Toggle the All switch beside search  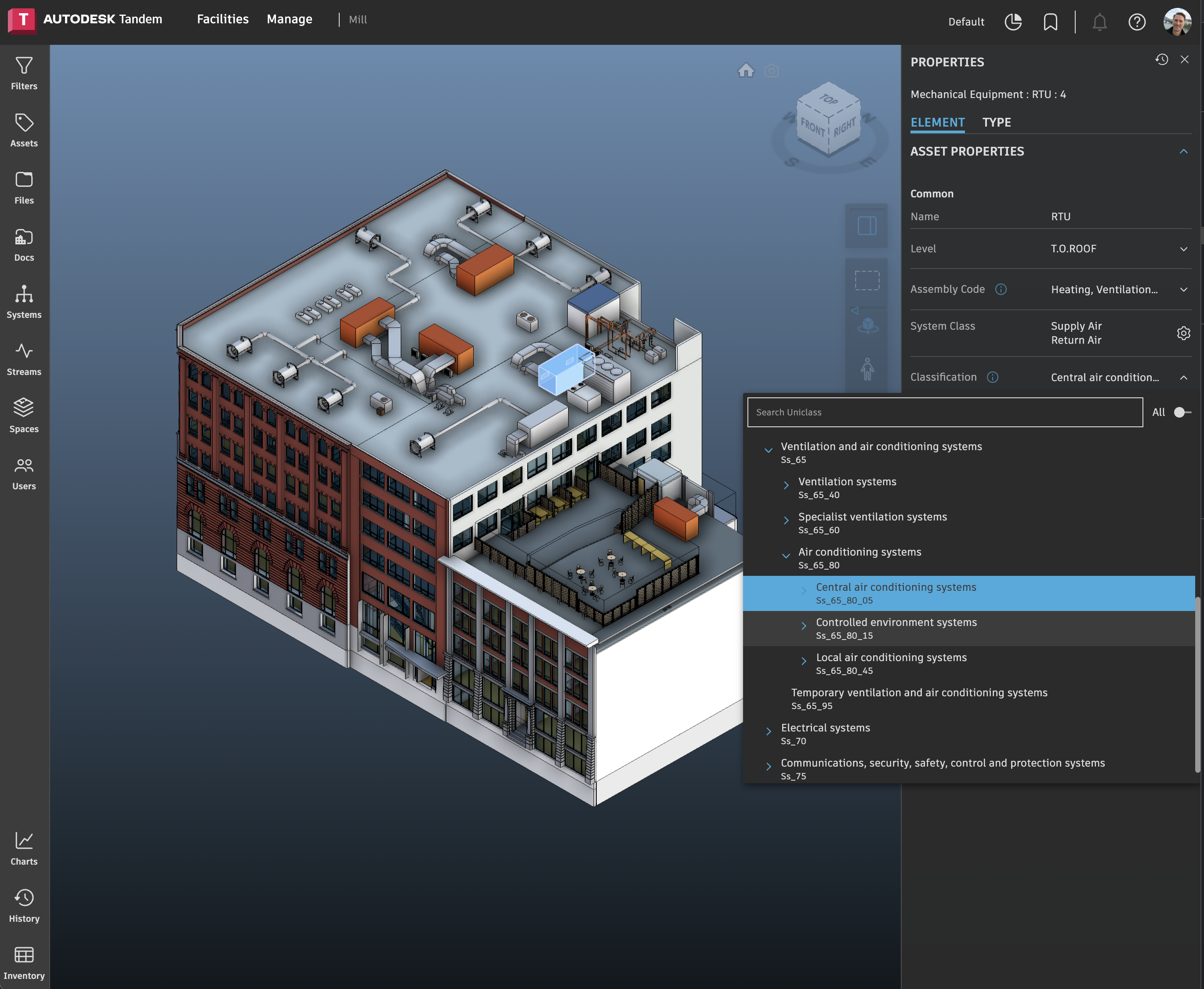pos(1182,412)
